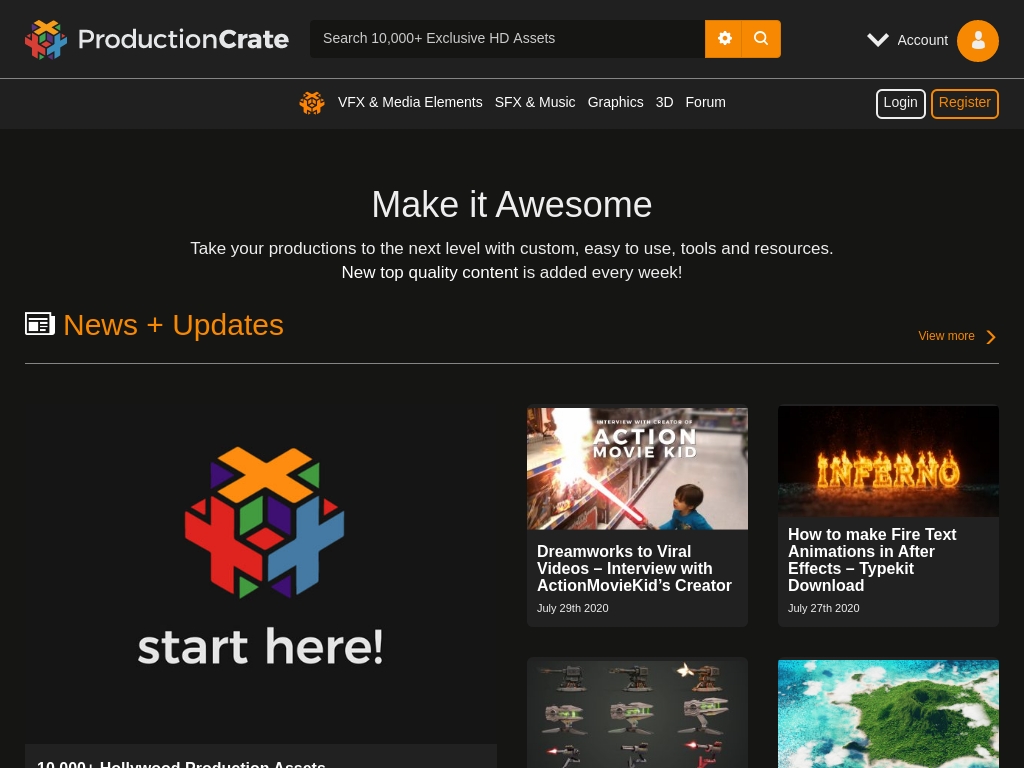Viewport: 1024px width, 768px height.
Task: Open the Inferno fire text thumbnail
Action: pos(888,461)
